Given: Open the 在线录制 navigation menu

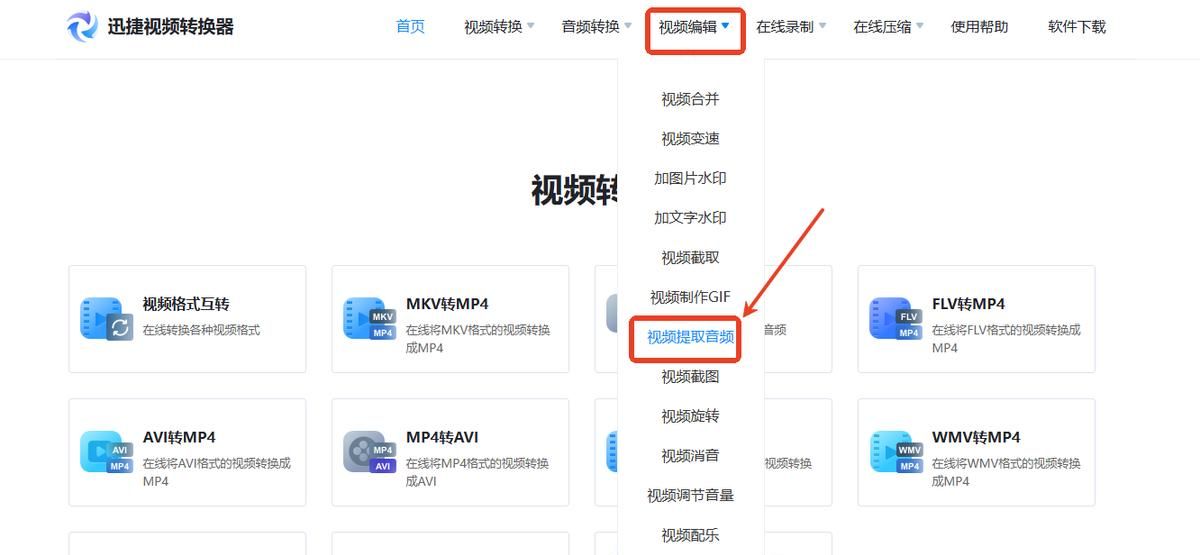Looking at the screenshot, I should [784, 27].
